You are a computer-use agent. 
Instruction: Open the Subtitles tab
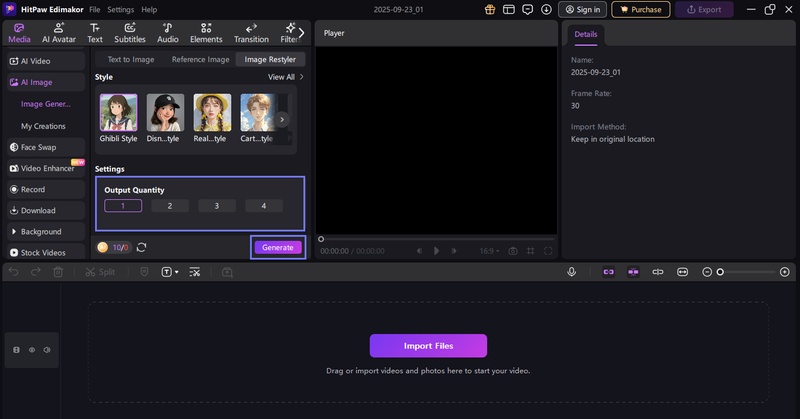[x=130, y=33]
